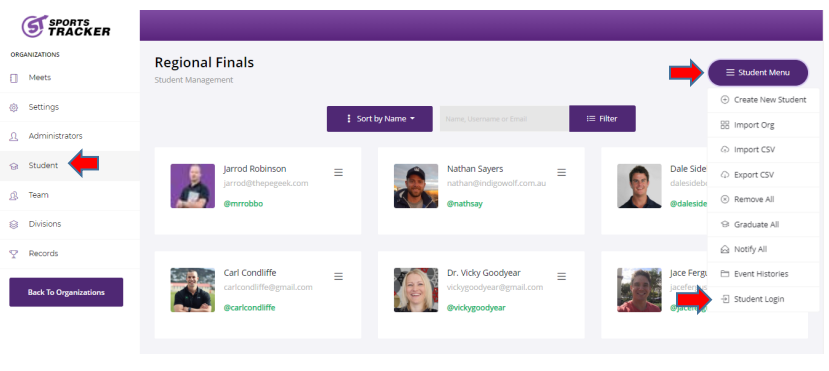This screenshot has height=371, width=829.
Task: Open Carl Condliffe's card options icon
Action: [338, 276]
